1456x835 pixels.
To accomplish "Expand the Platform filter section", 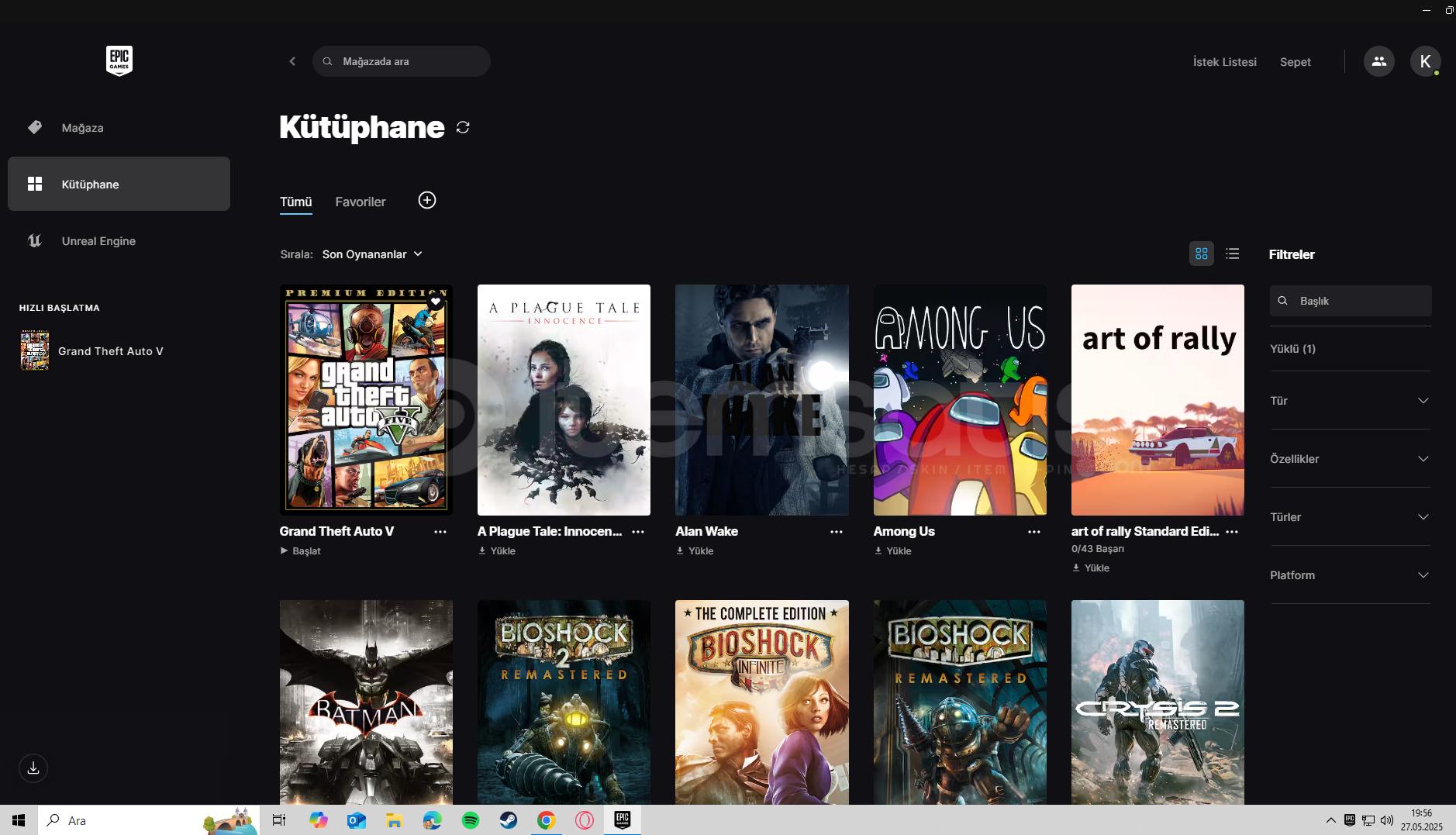I will coord(1349,575).
